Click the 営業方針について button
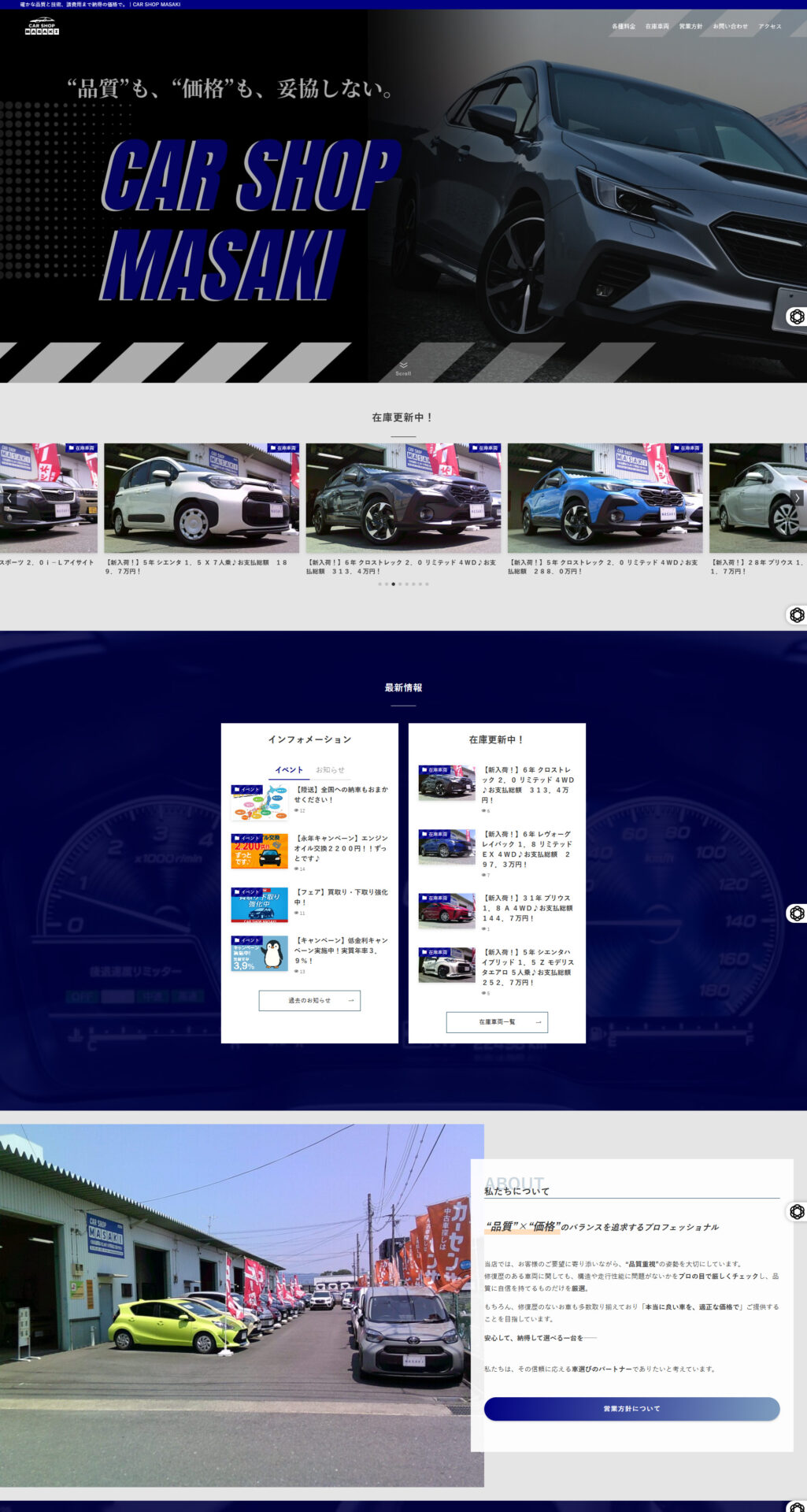The width and height of the screenshot is (807, 1512). 631,1409
